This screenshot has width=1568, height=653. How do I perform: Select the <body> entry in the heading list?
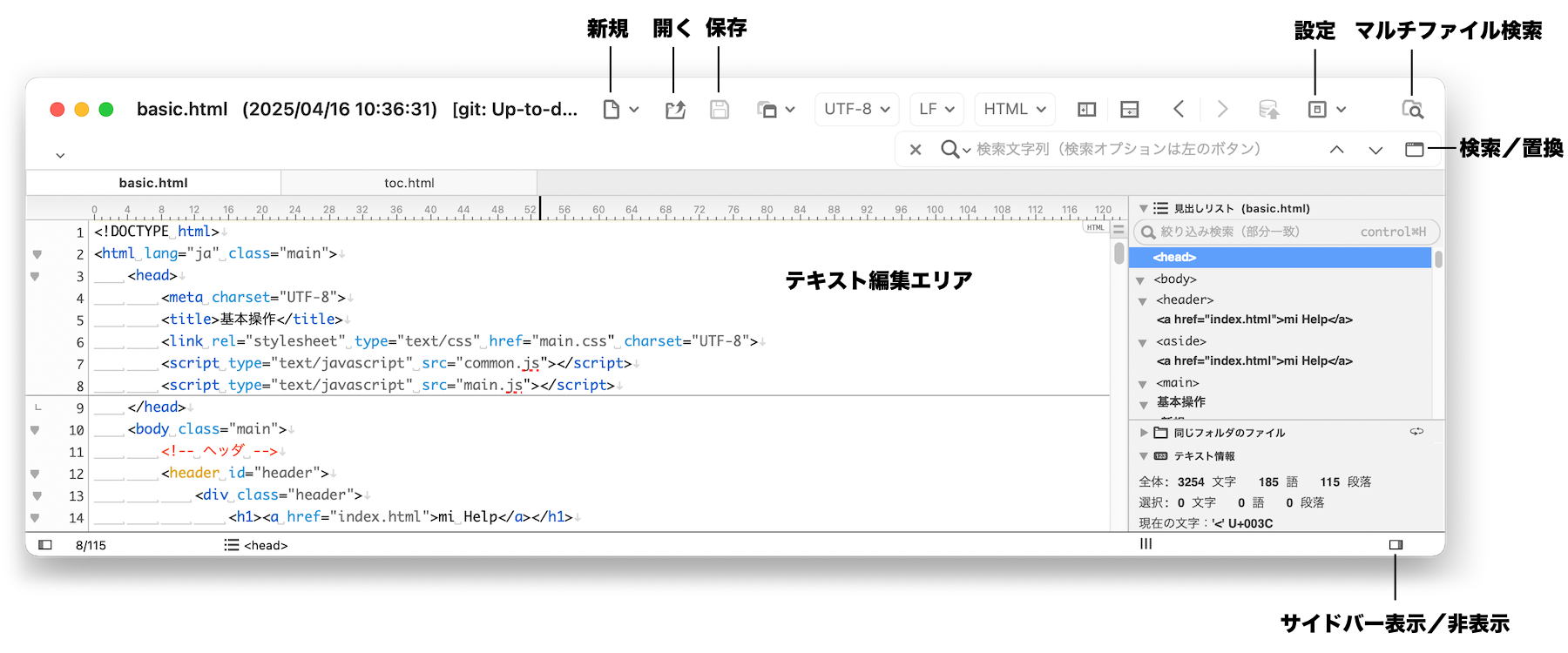pos(1175,279)
